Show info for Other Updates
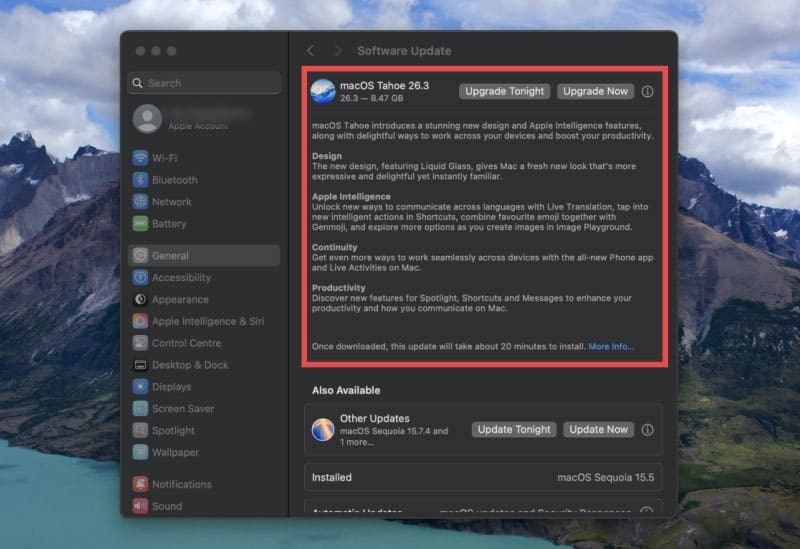The height and width of the screenshot is (549, 800). [x=647, y=430]
